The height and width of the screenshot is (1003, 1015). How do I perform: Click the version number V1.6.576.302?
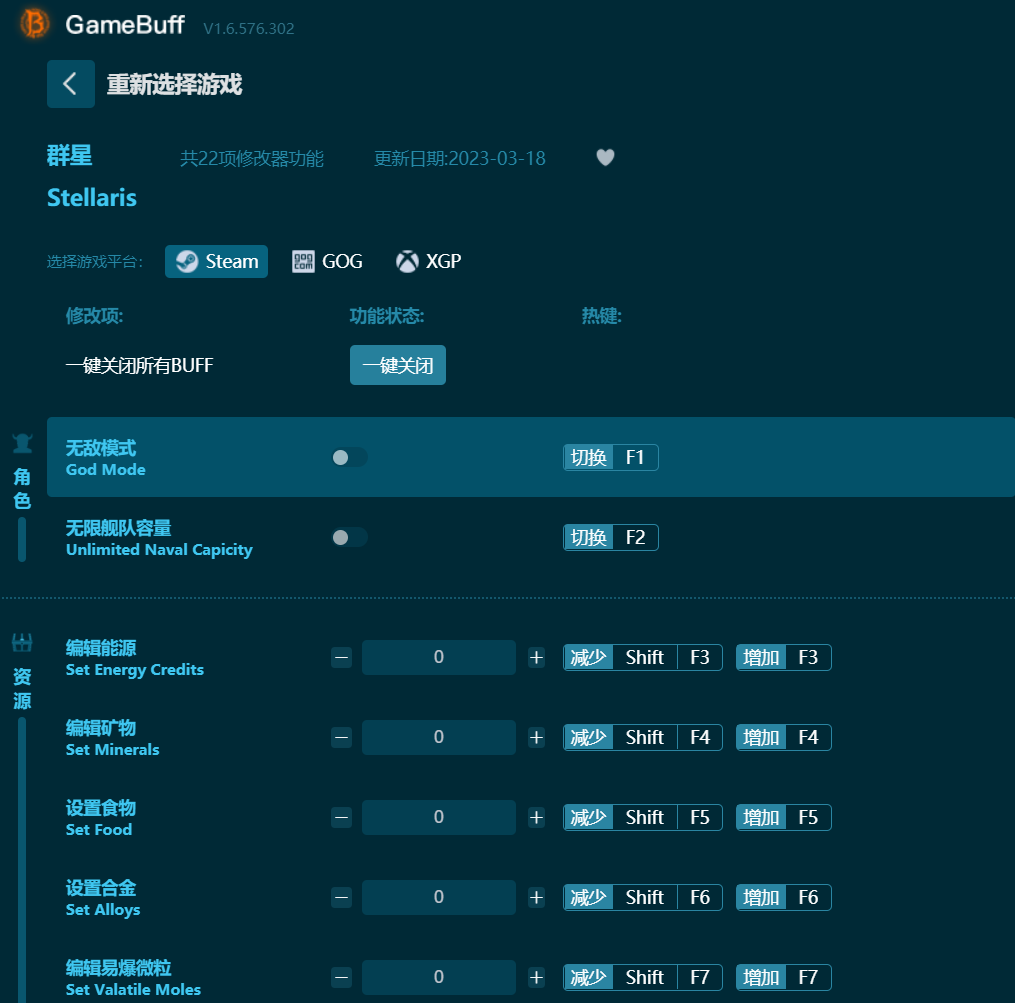(x=249, y=28)
